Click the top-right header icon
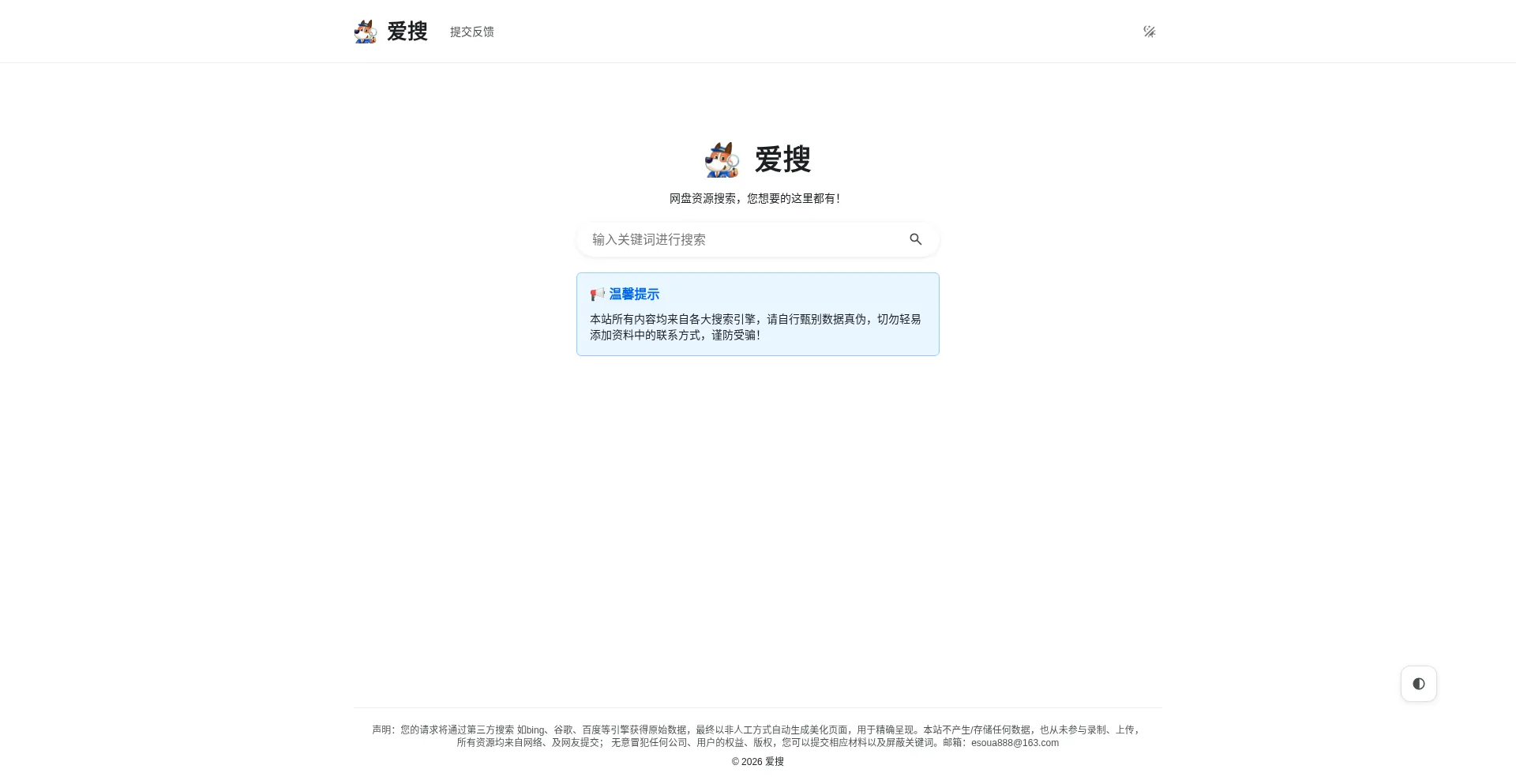The image size is (1516, 784). [x=1150, y=32]
